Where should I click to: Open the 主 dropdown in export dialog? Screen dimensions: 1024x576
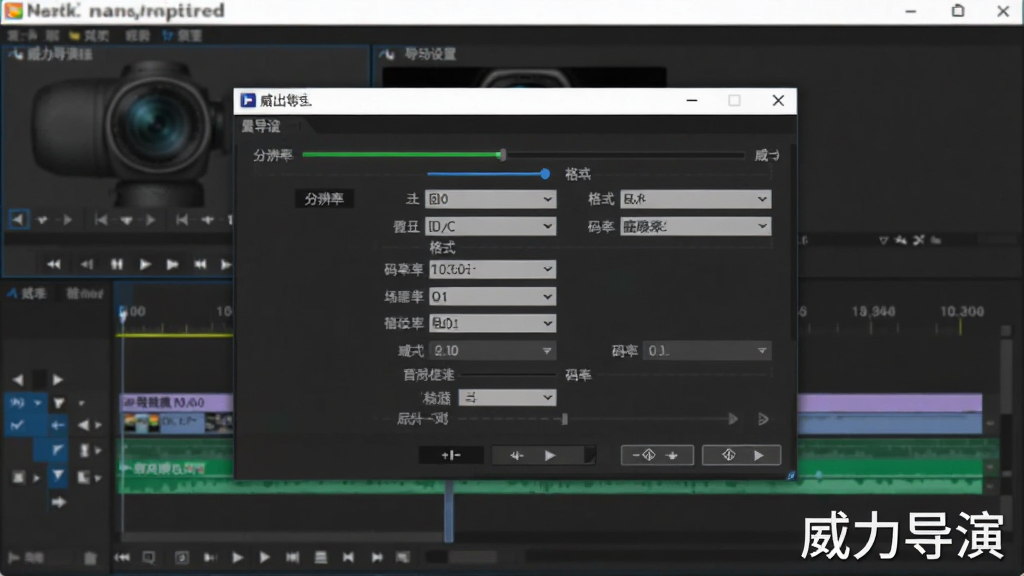click(490, 199)
